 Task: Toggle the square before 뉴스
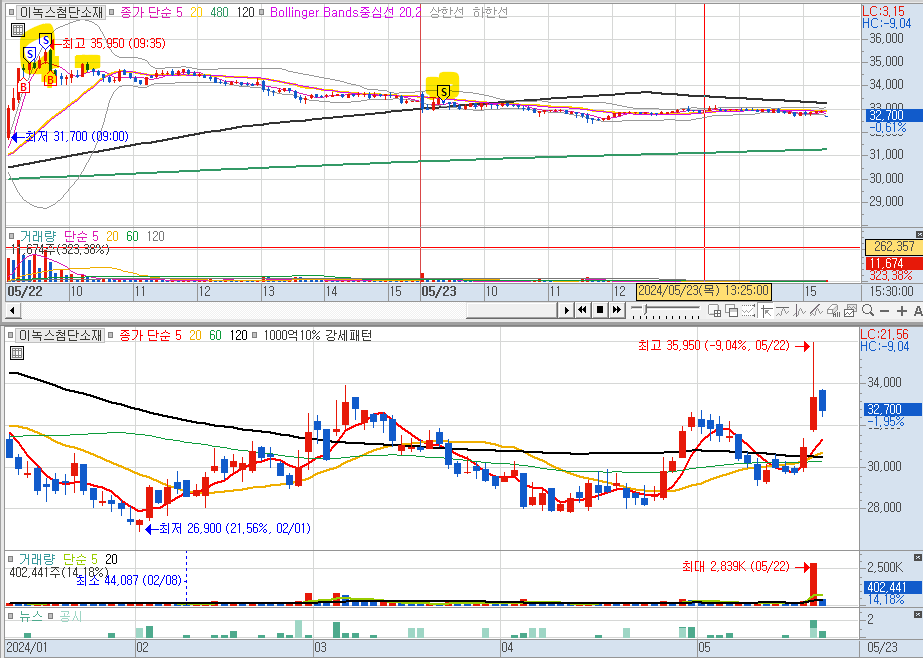click(x=11, y=616)
